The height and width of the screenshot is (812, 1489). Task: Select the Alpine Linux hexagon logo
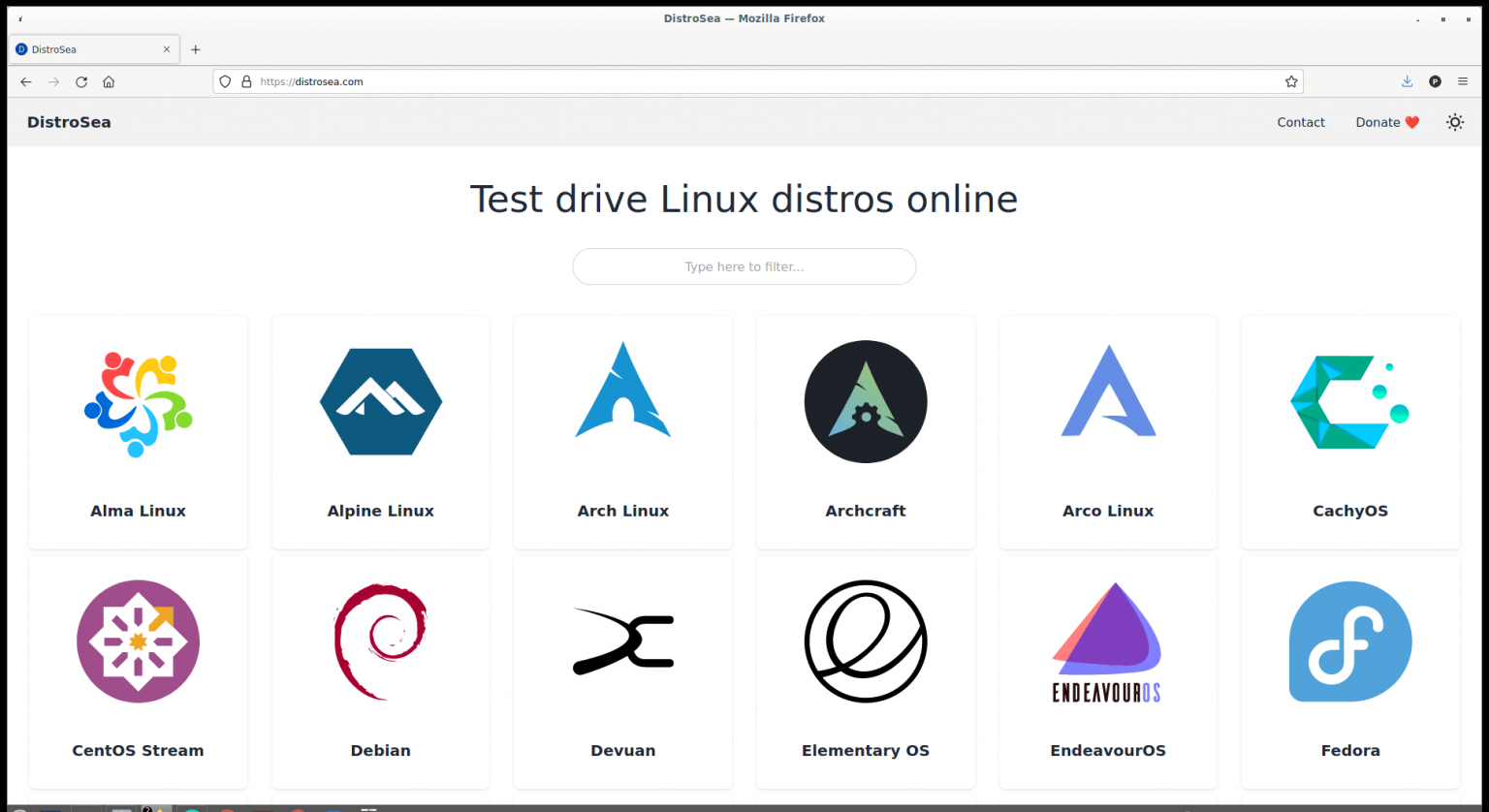[x=381, y=401]
